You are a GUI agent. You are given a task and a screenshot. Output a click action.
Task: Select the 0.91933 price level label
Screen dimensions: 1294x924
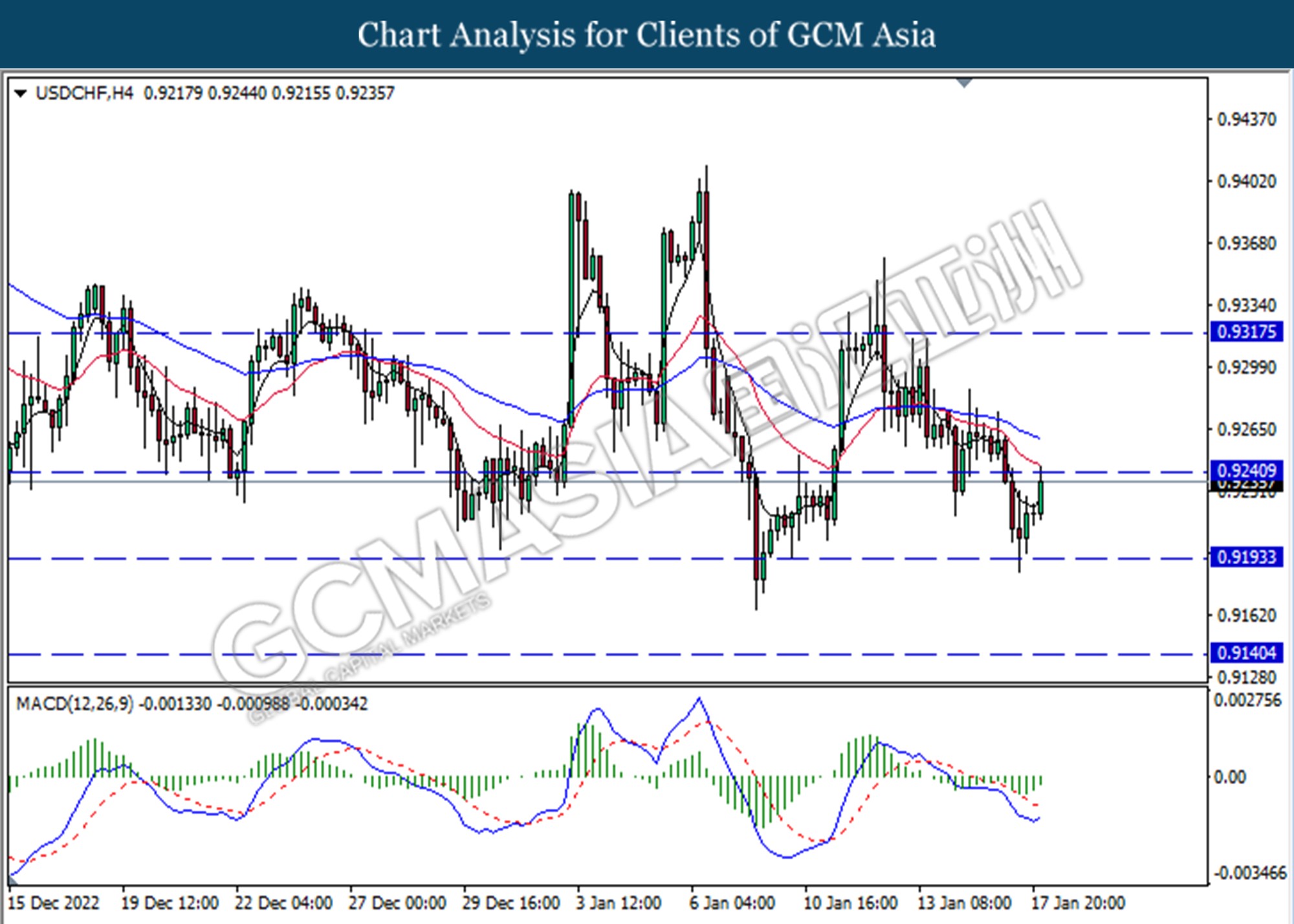click(x=1246, y=557)
